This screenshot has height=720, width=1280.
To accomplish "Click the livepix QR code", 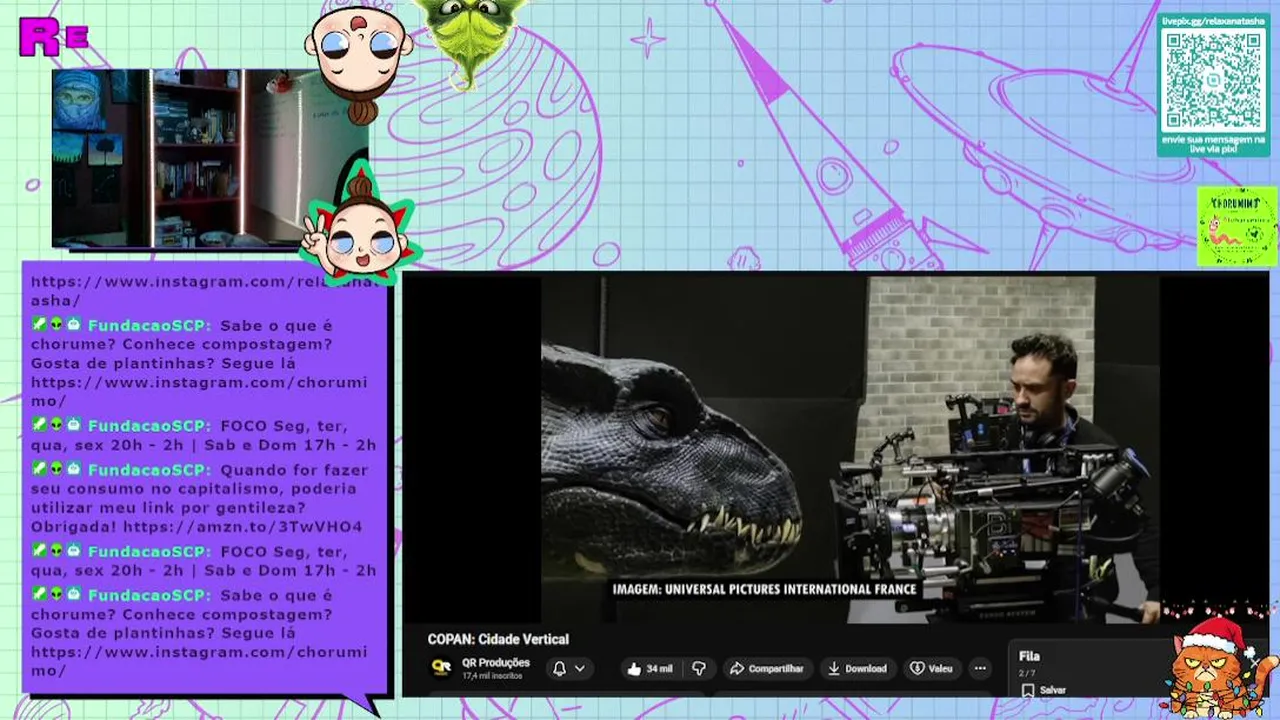I will coord(1213,79).
